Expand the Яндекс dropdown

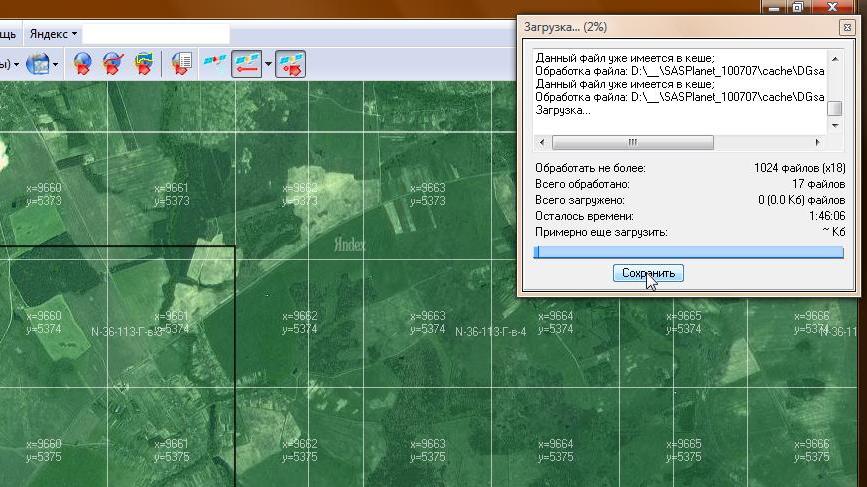coord(54,33)
